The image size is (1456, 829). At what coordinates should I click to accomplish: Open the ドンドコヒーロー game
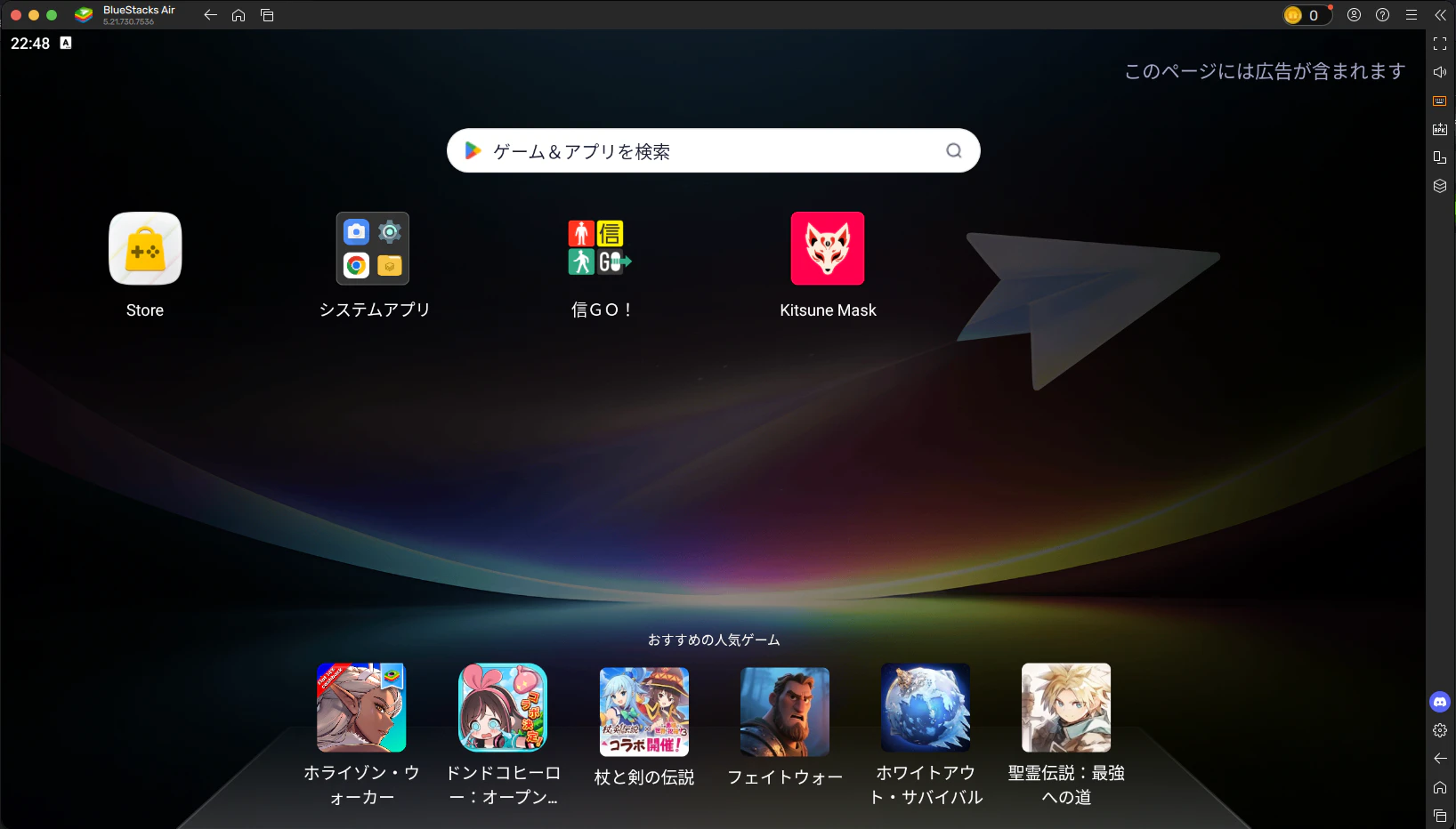click(x=503, y=708)
